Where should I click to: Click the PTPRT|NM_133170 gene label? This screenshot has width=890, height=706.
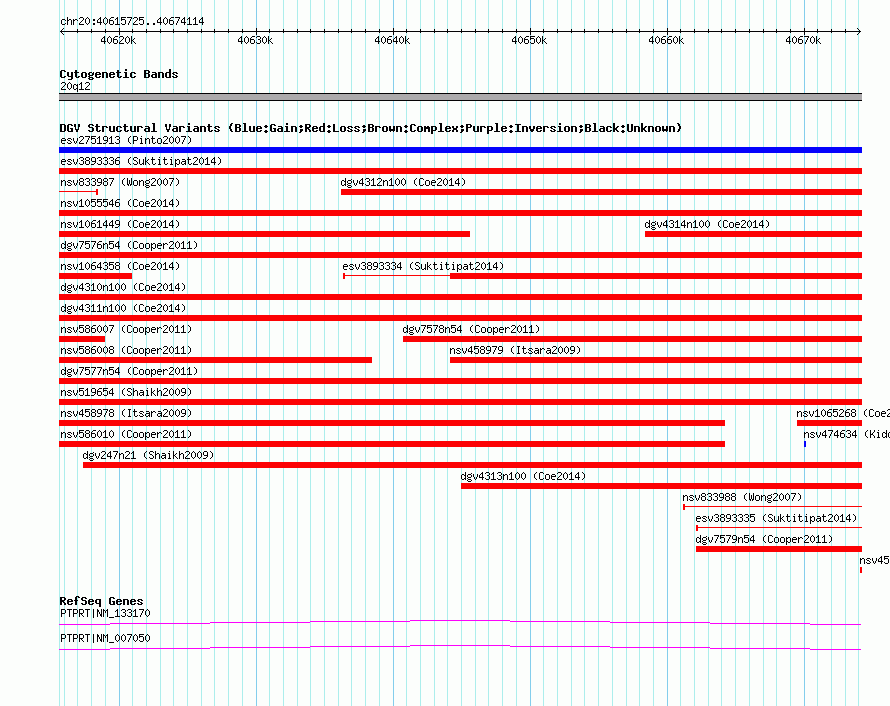105,613
